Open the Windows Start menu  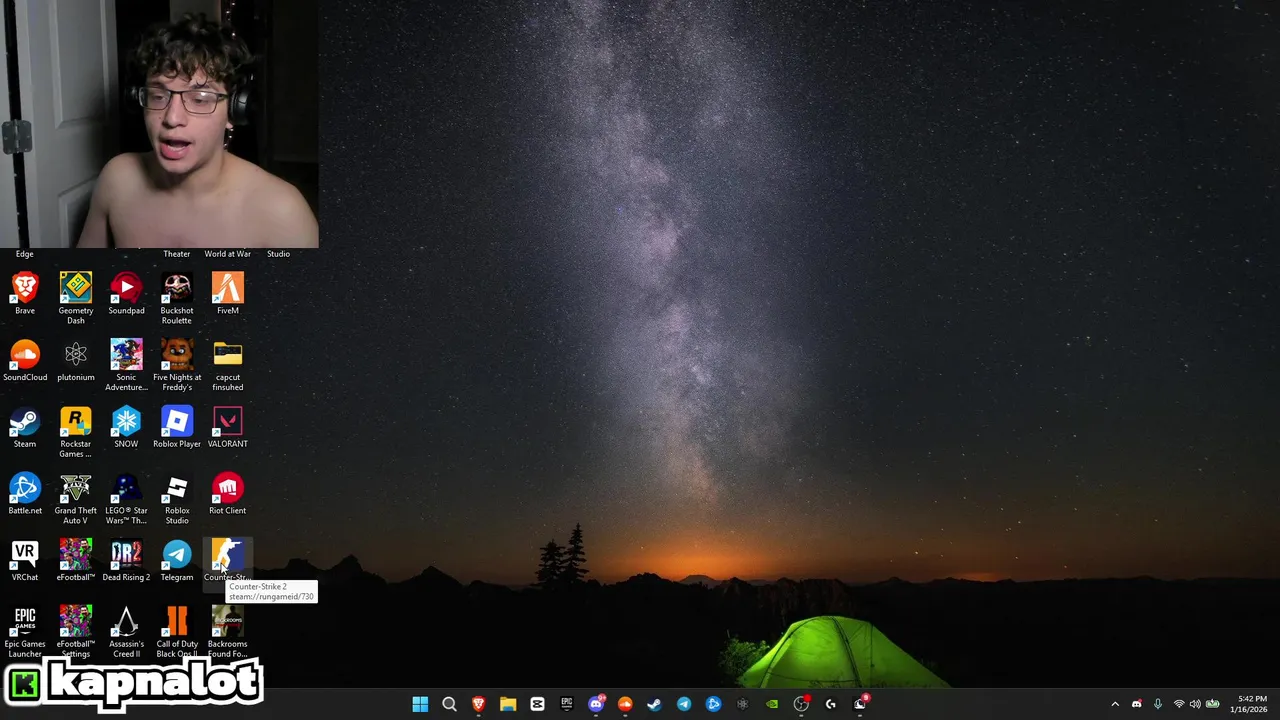[420, 704]
